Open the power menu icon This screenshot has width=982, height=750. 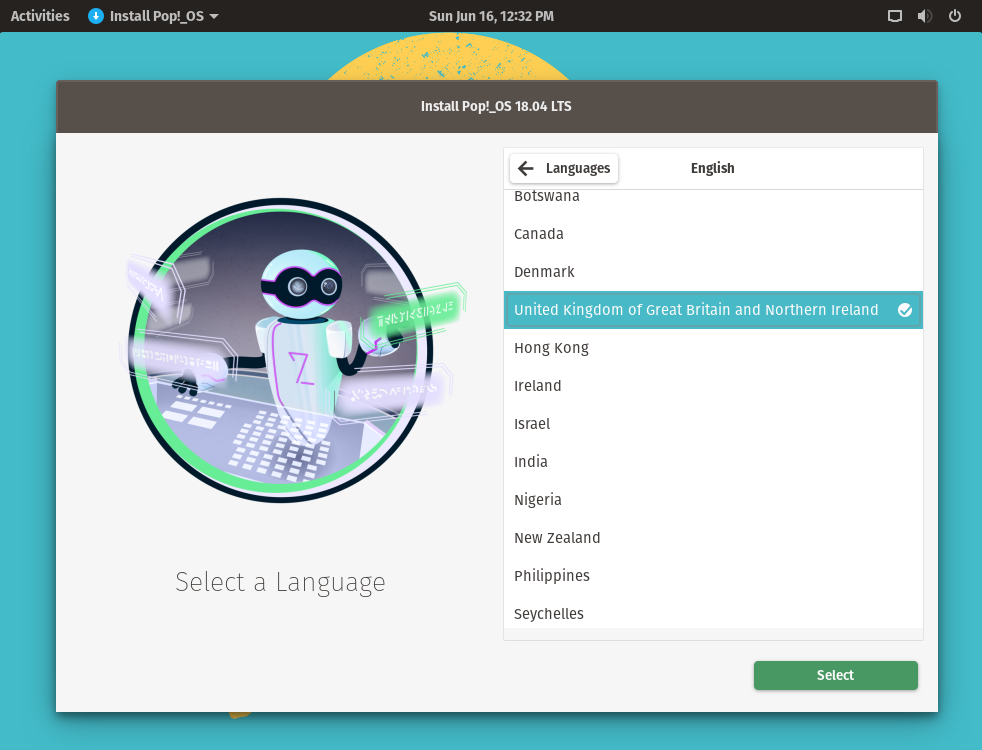(954, 16)
